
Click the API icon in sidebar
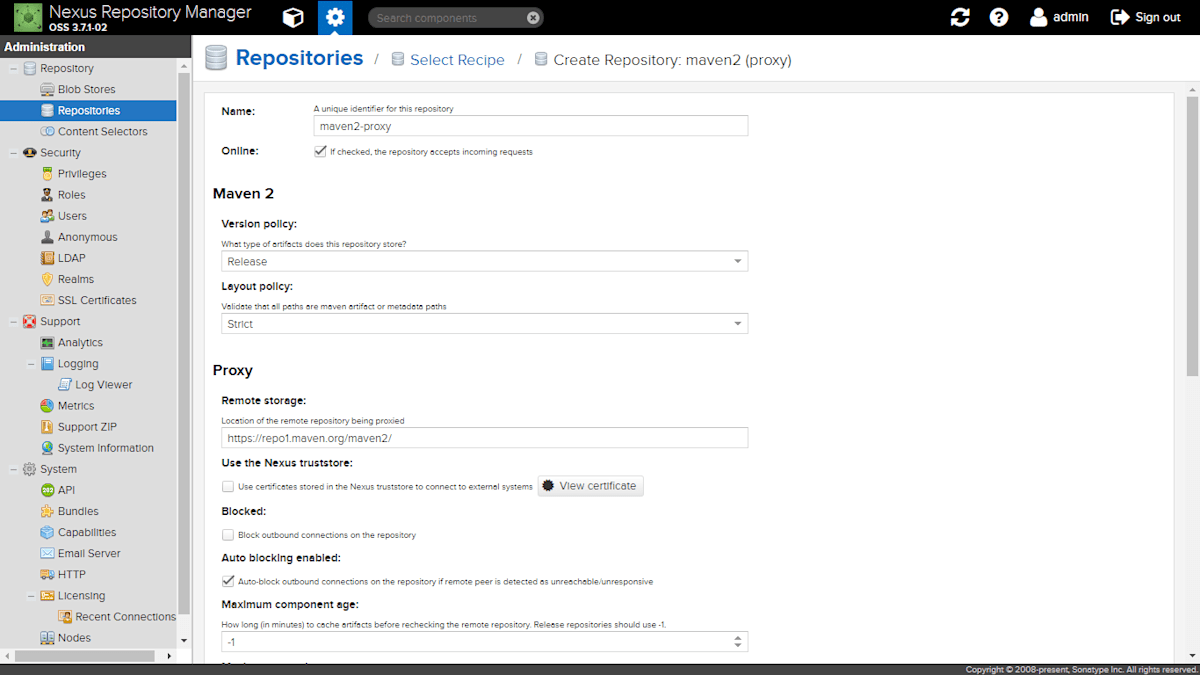(x=47, y=490)
